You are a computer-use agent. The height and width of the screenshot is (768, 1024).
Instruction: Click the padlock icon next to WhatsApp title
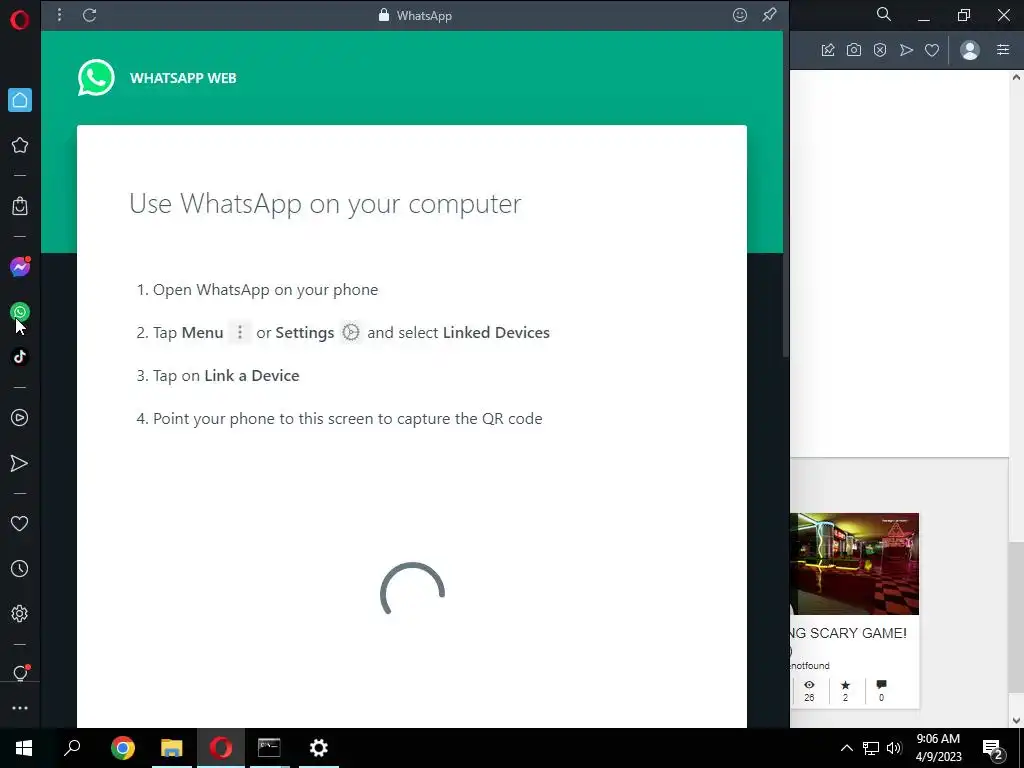[384, 15]
